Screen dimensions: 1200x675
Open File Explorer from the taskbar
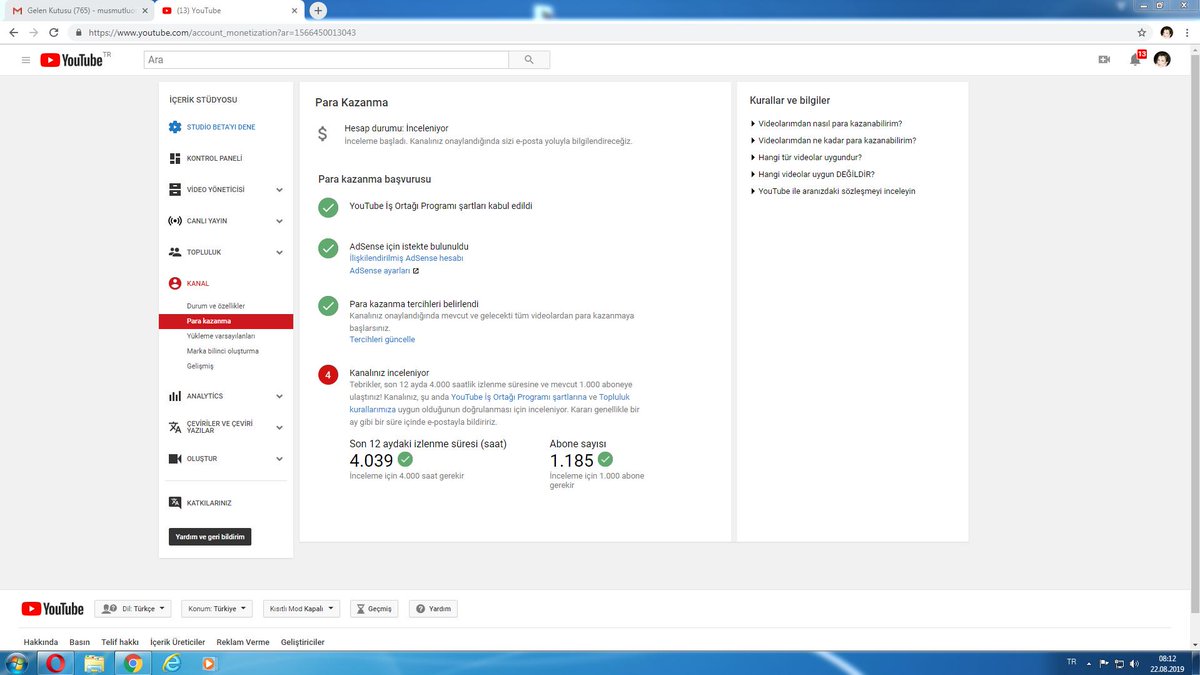[x=93, y=663]
